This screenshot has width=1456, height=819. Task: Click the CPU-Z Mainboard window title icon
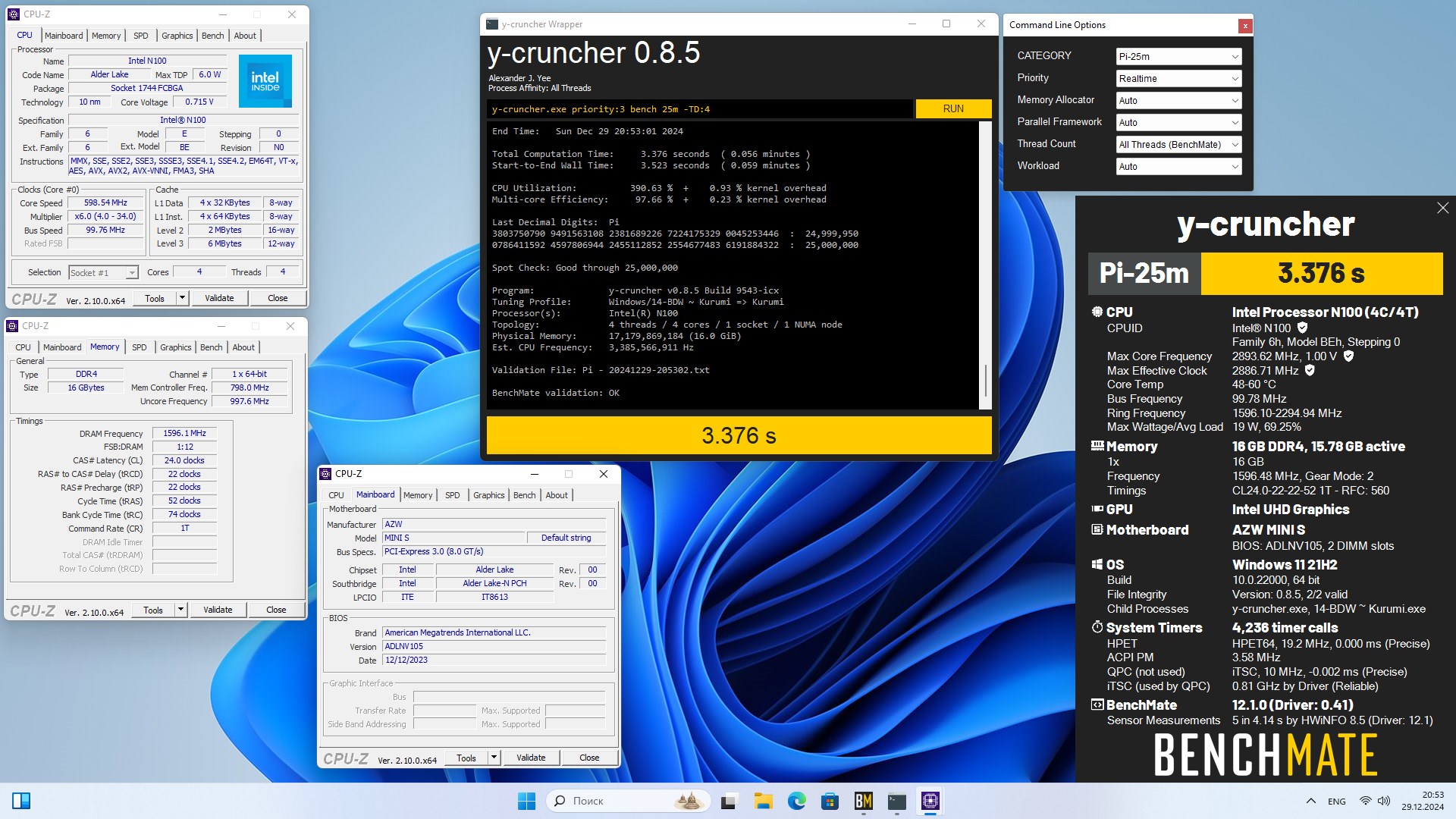coord(326,474)
